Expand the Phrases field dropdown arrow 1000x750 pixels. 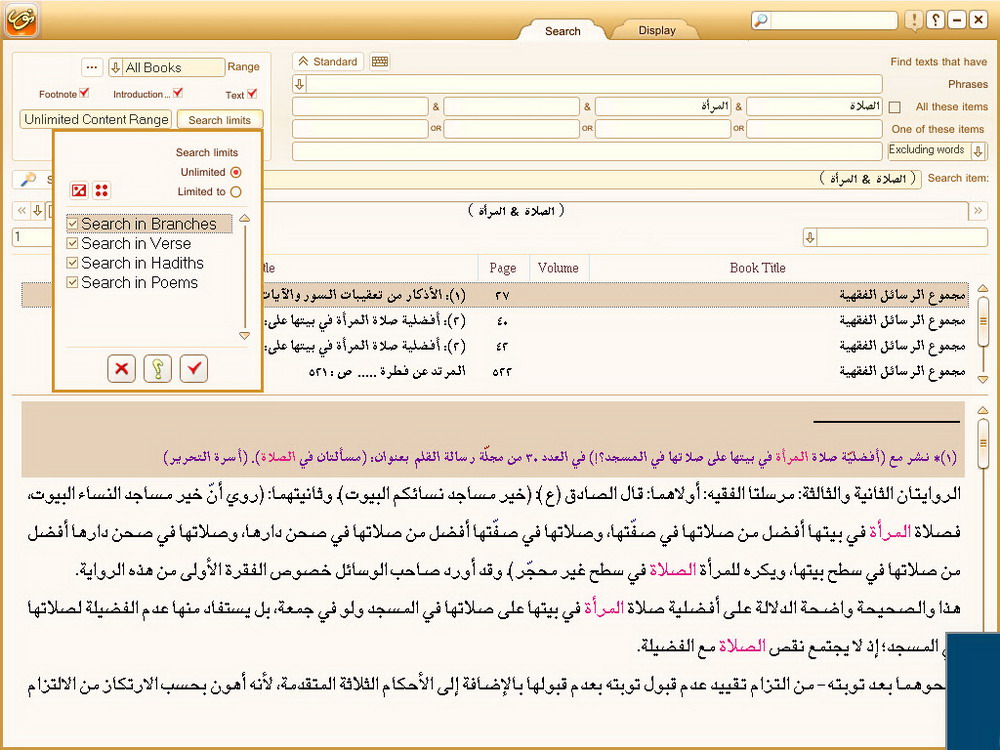pos(299,84)
